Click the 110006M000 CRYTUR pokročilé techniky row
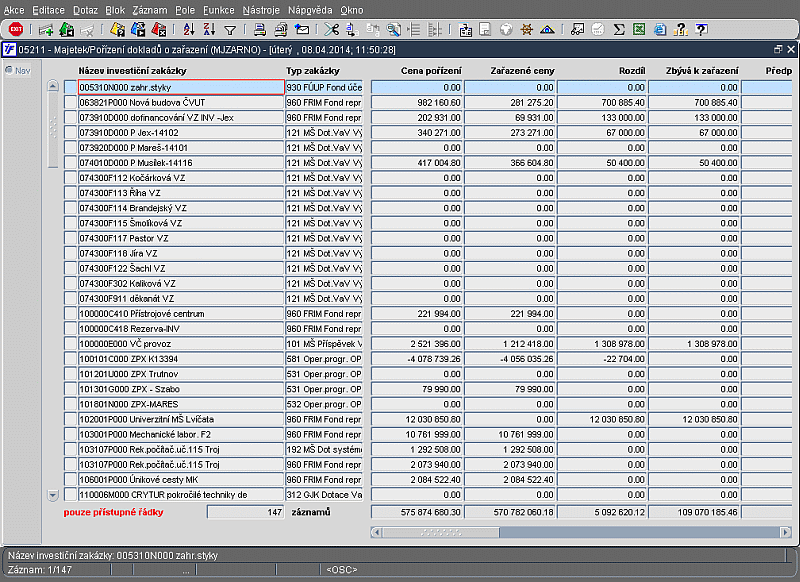This screenshot has height=582, width=800. pos(181,495)
